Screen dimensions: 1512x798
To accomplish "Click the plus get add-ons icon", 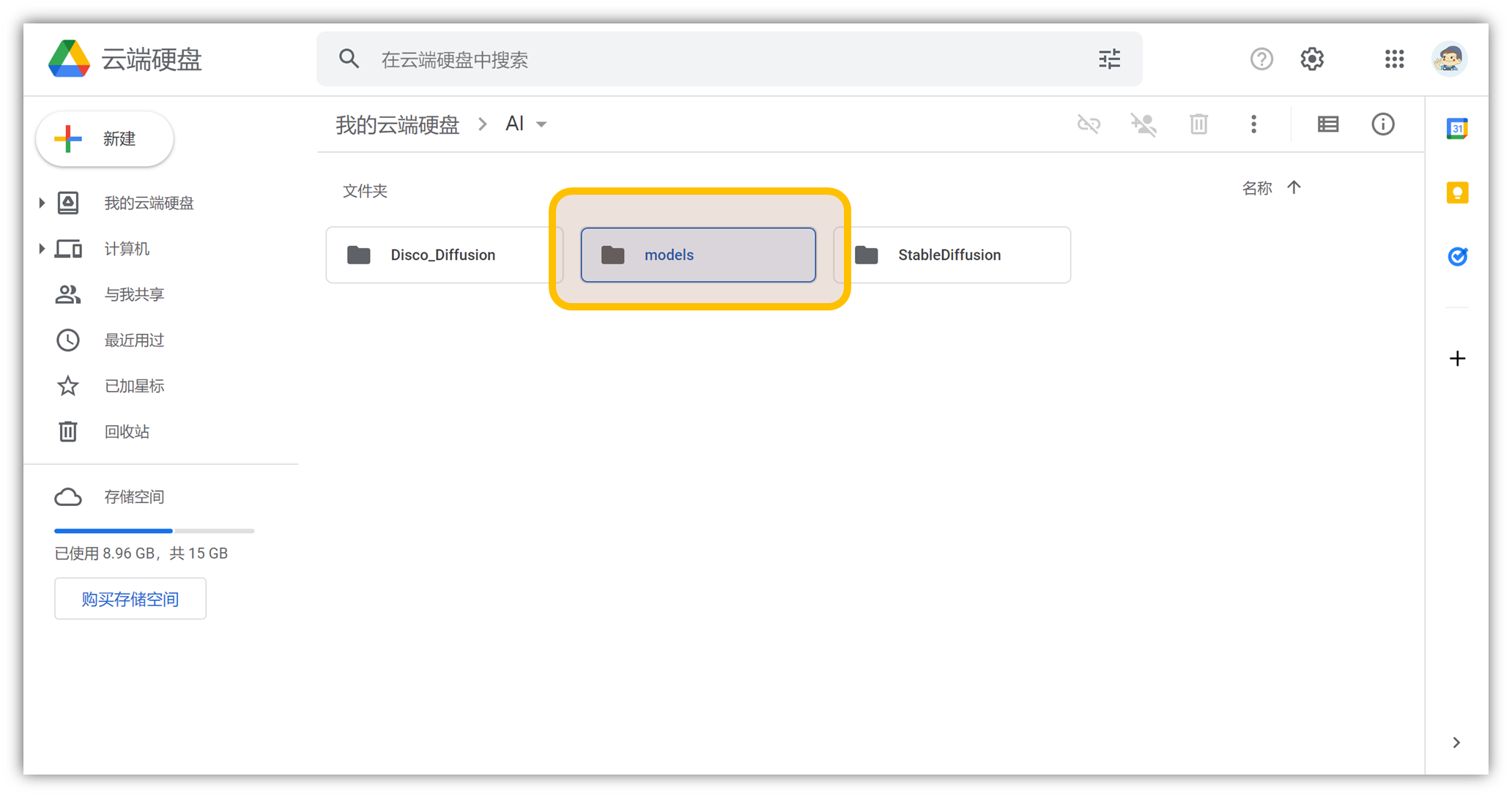I will click(x=1457, y=359).
